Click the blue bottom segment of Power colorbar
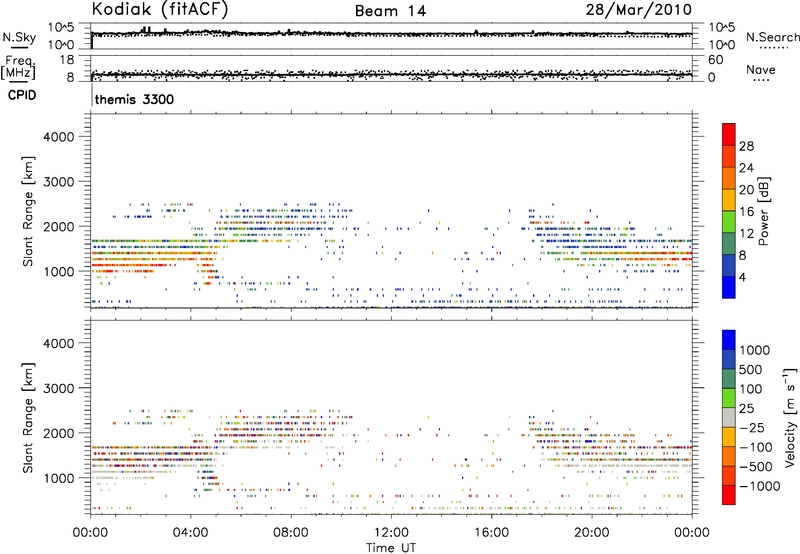This screenshot has height=554, width=800. (729, 287)
